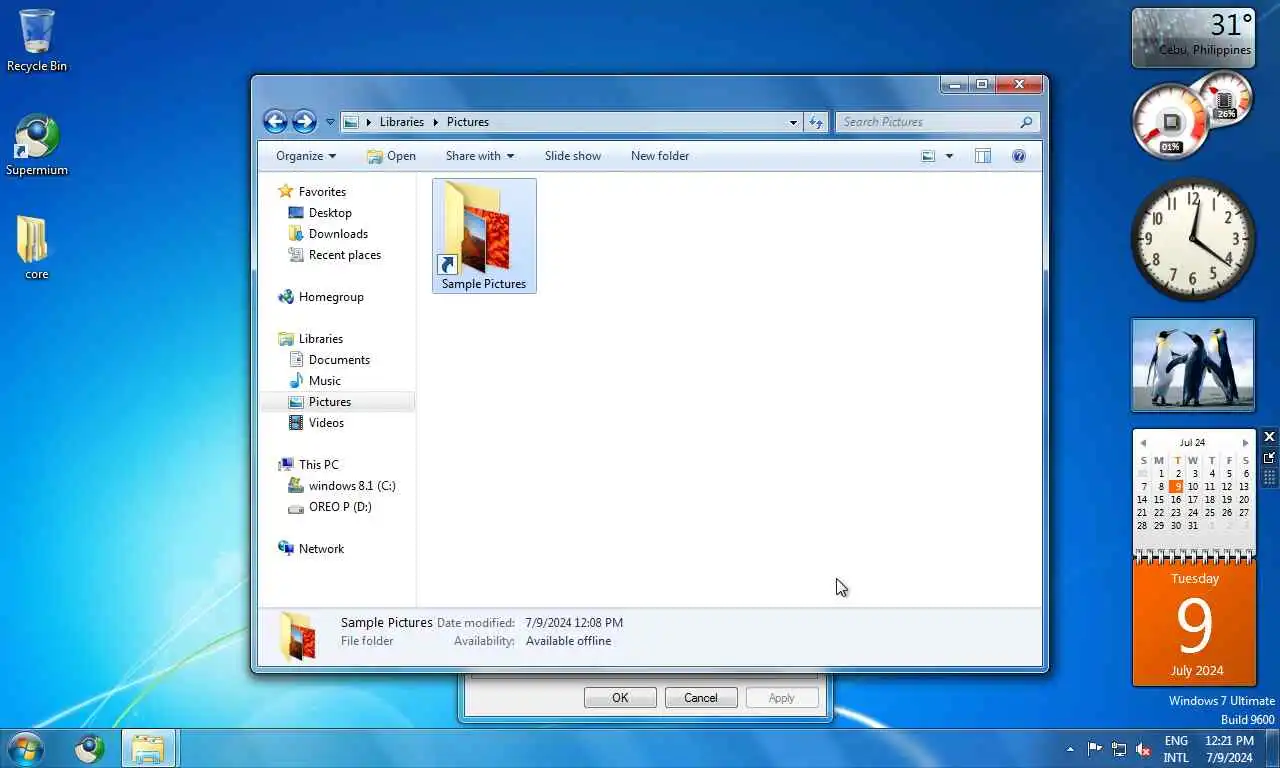Open recent locations dropdown beside forward arrow
The width and height of the screenshot is (1280, 768).
(x=330, y=122)
